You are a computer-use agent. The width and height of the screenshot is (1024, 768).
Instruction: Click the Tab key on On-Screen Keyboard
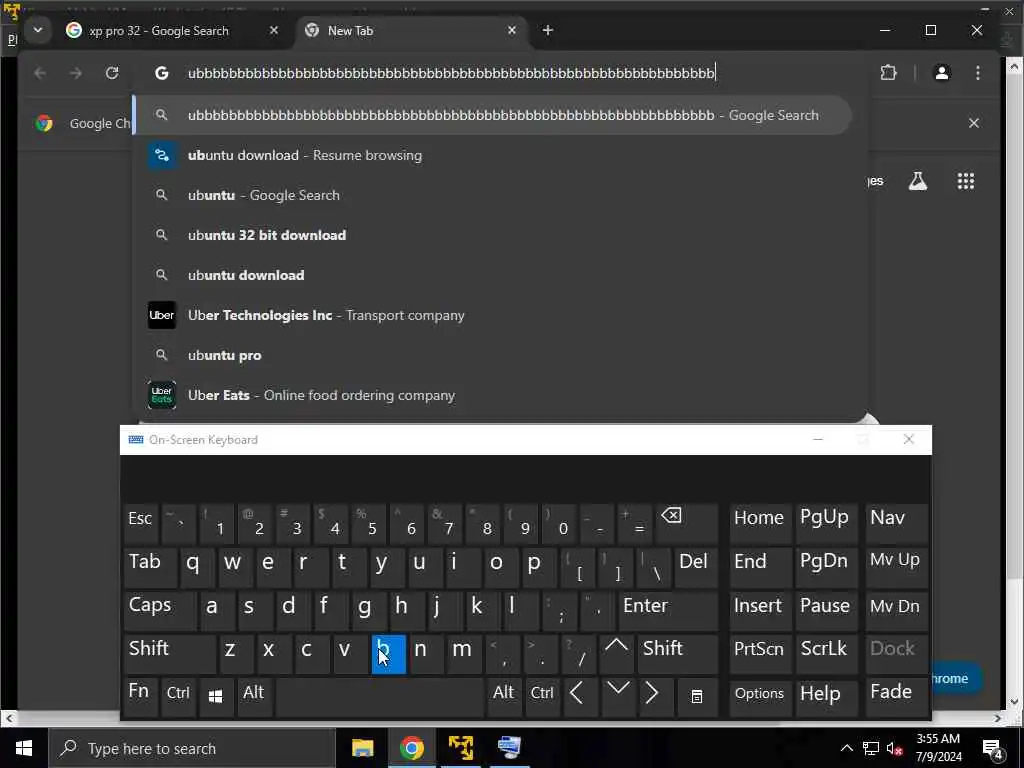[x=150, y=567]
